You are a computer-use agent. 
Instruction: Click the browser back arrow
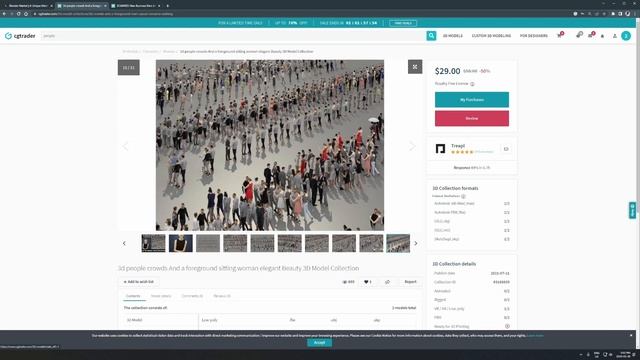(4, 14)
